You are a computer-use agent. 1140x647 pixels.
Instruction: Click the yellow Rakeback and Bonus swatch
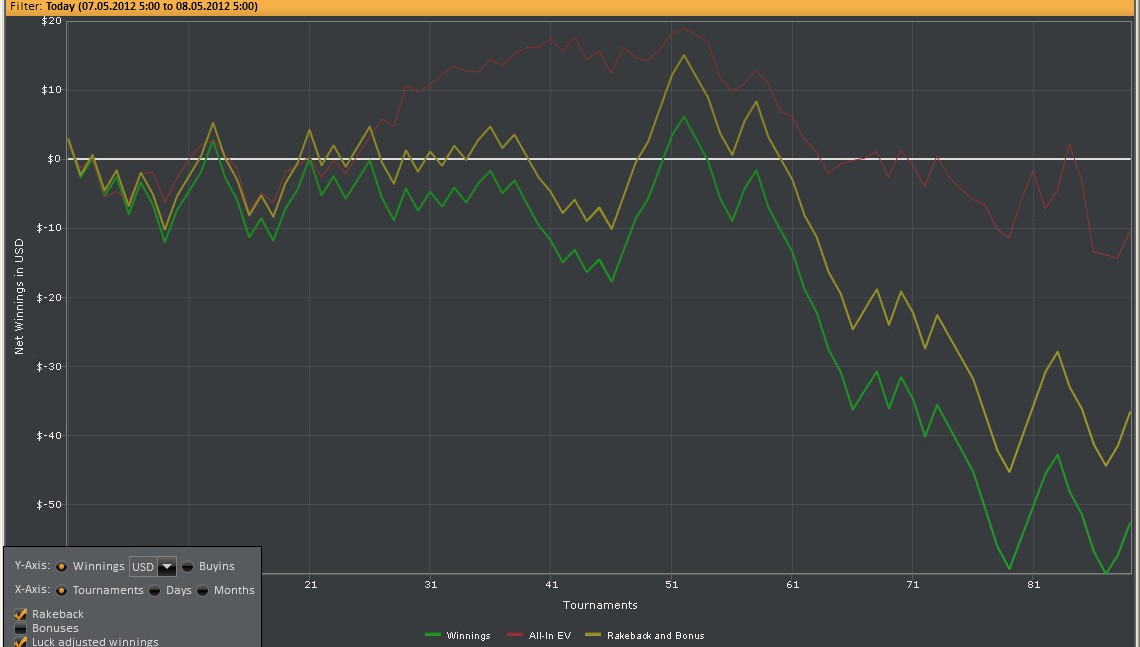(x=592, y=635)
